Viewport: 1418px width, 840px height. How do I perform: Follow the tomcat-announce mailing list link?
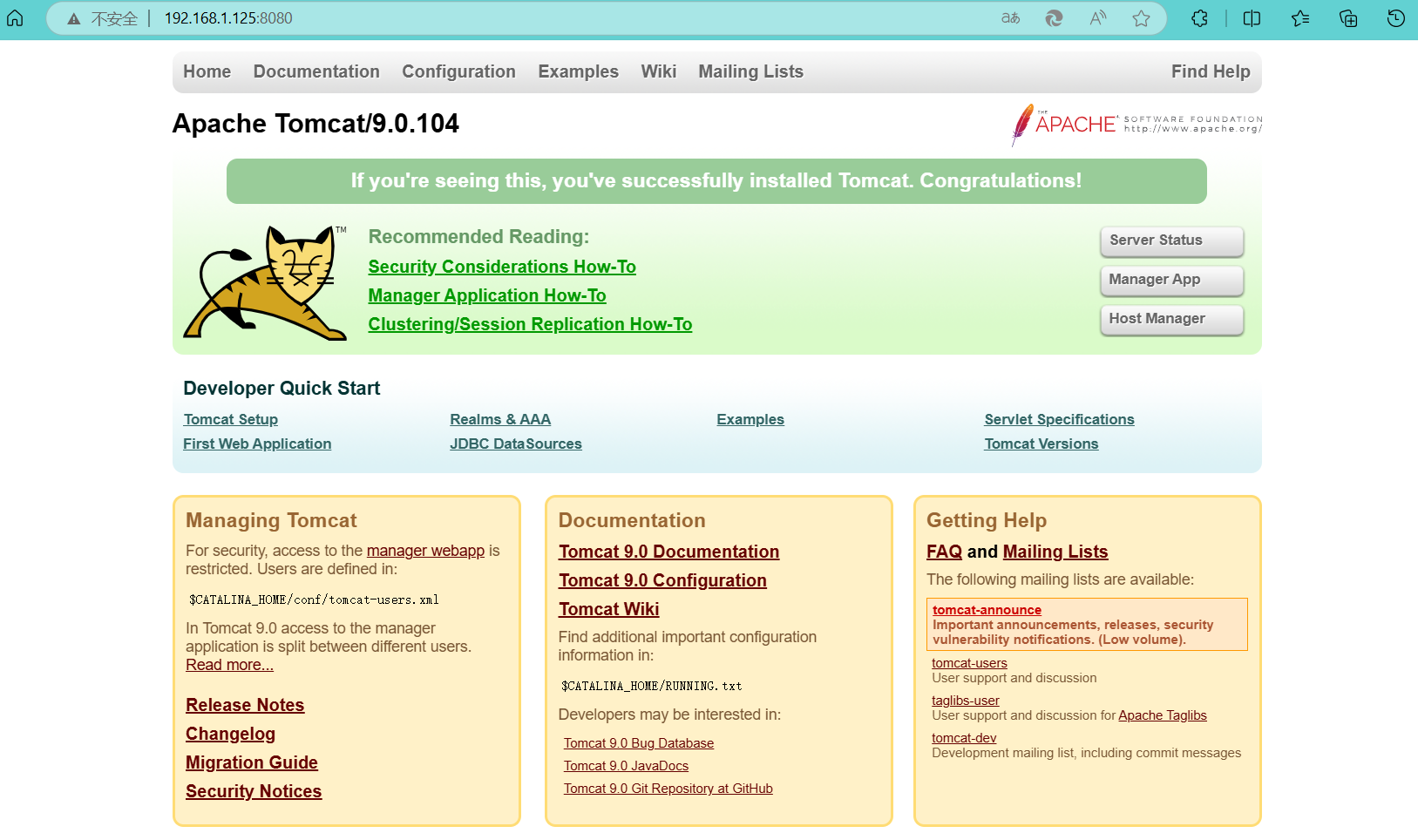[x=987, y=610]
